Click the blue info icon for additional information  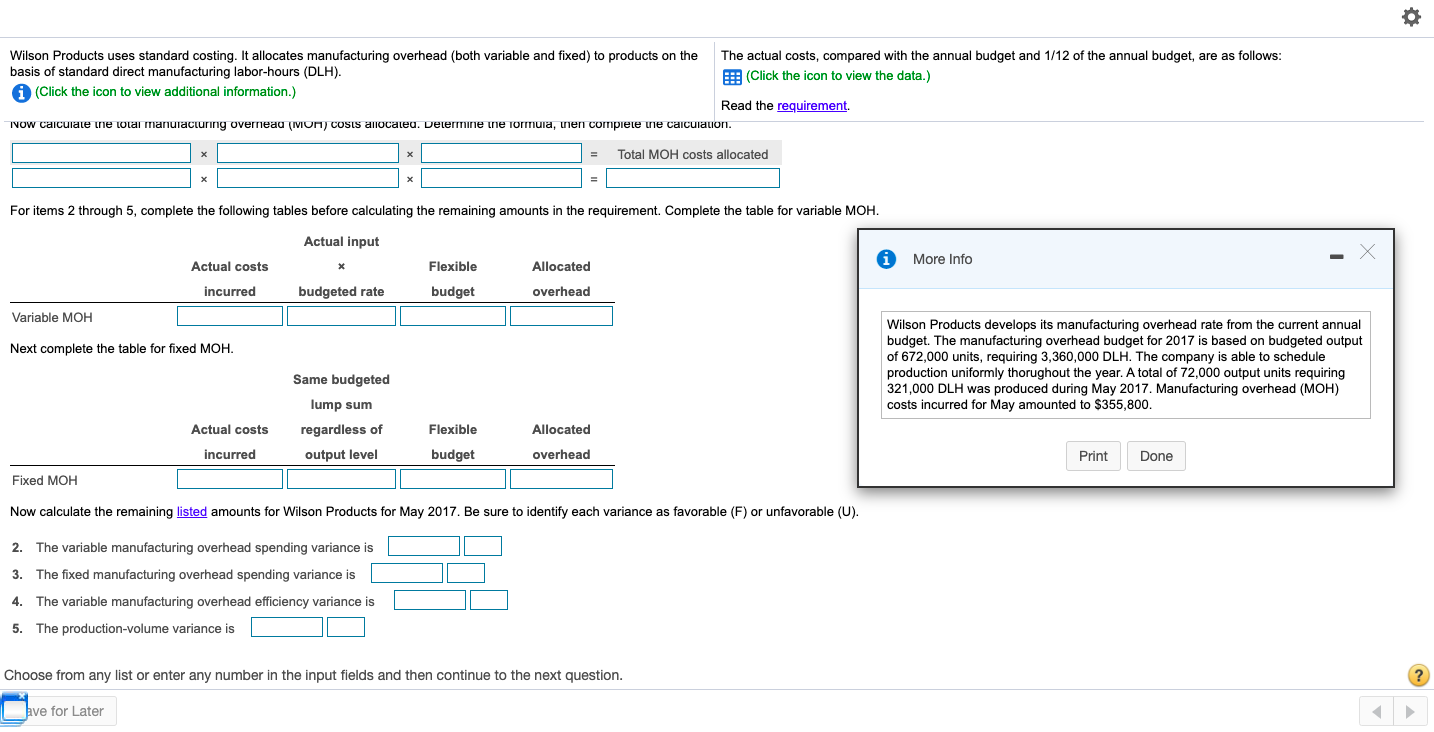pyautogui.click(x=20, y=92)
